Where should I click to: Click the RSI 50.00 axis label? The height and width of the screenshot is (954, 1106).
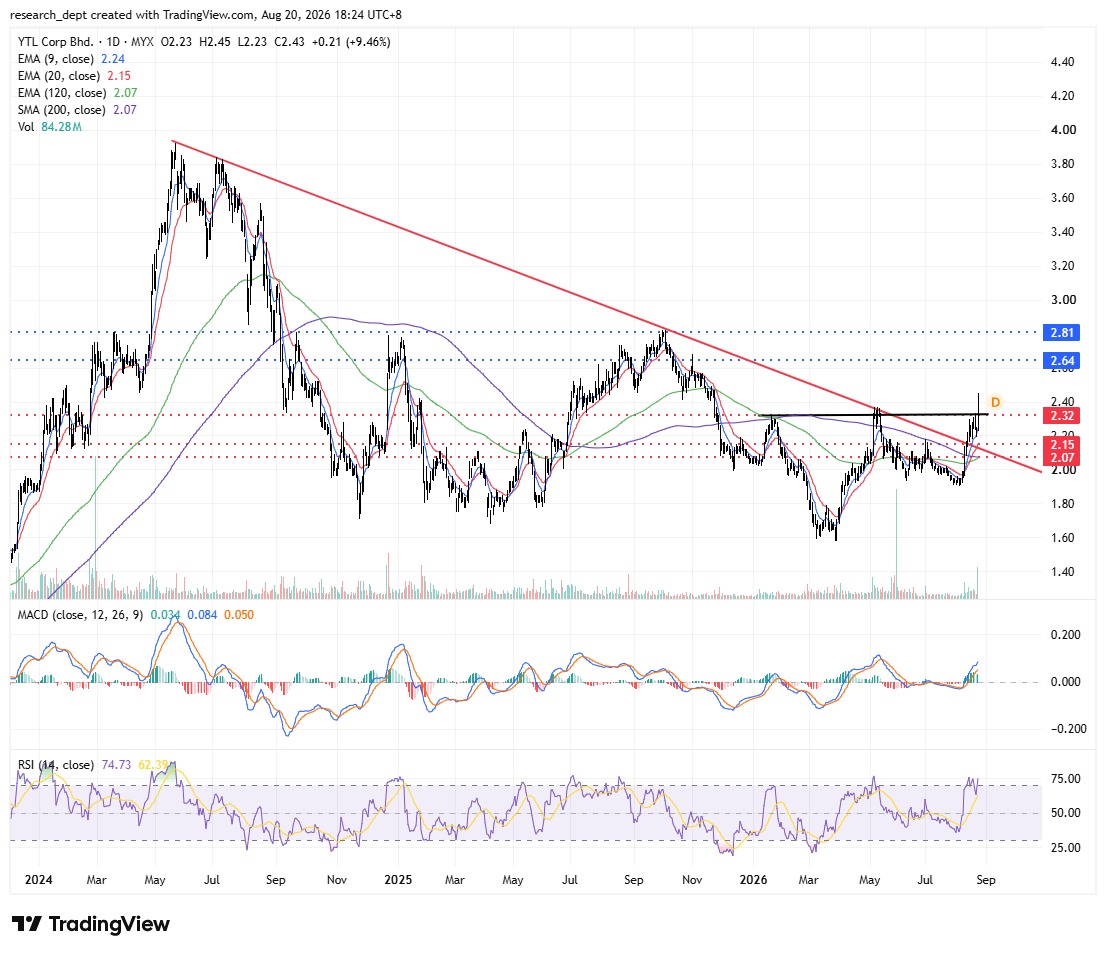[1065, 813]
